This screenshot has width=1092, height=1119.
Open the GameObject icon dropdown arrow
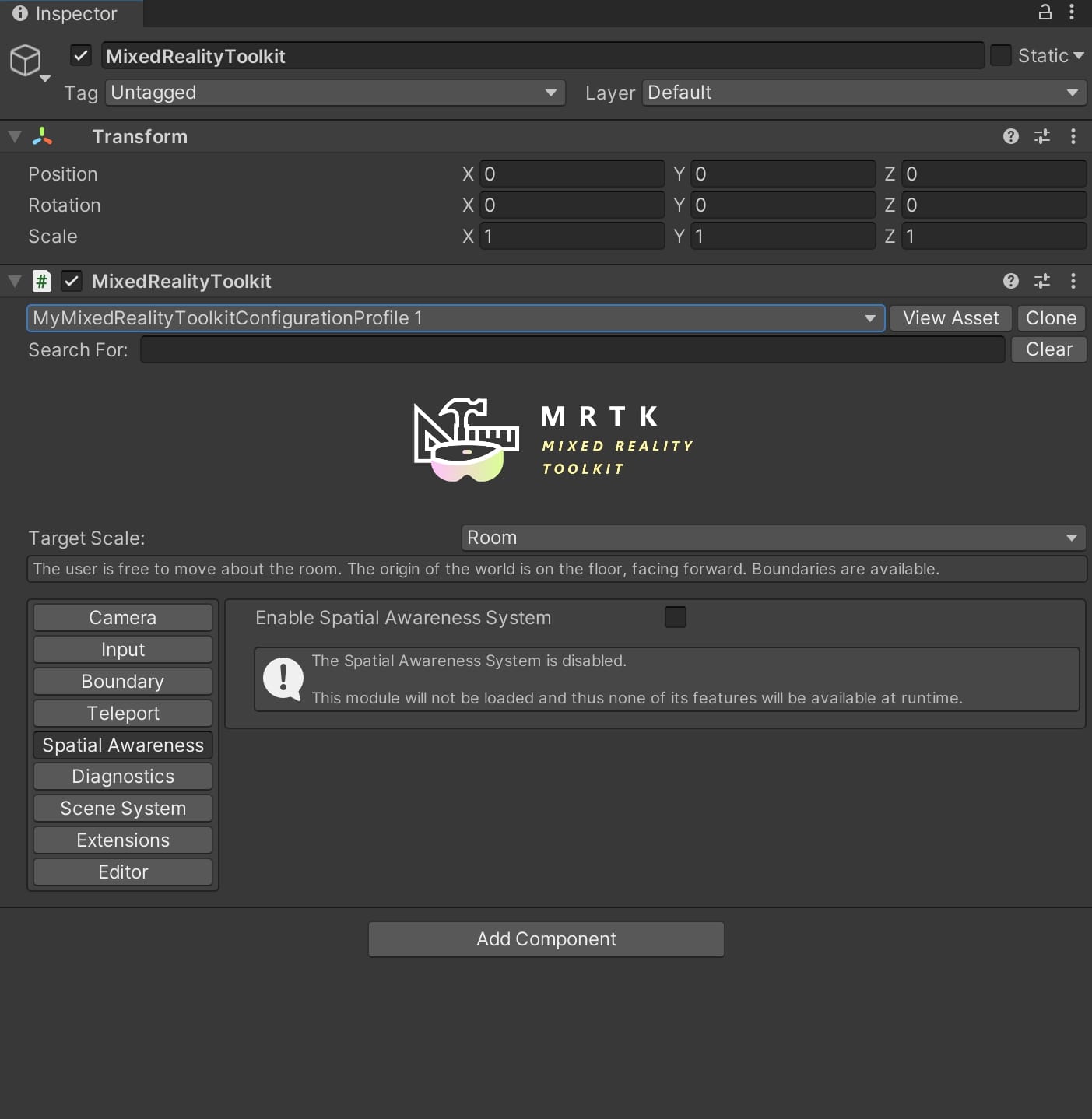[x=45, y=79]
